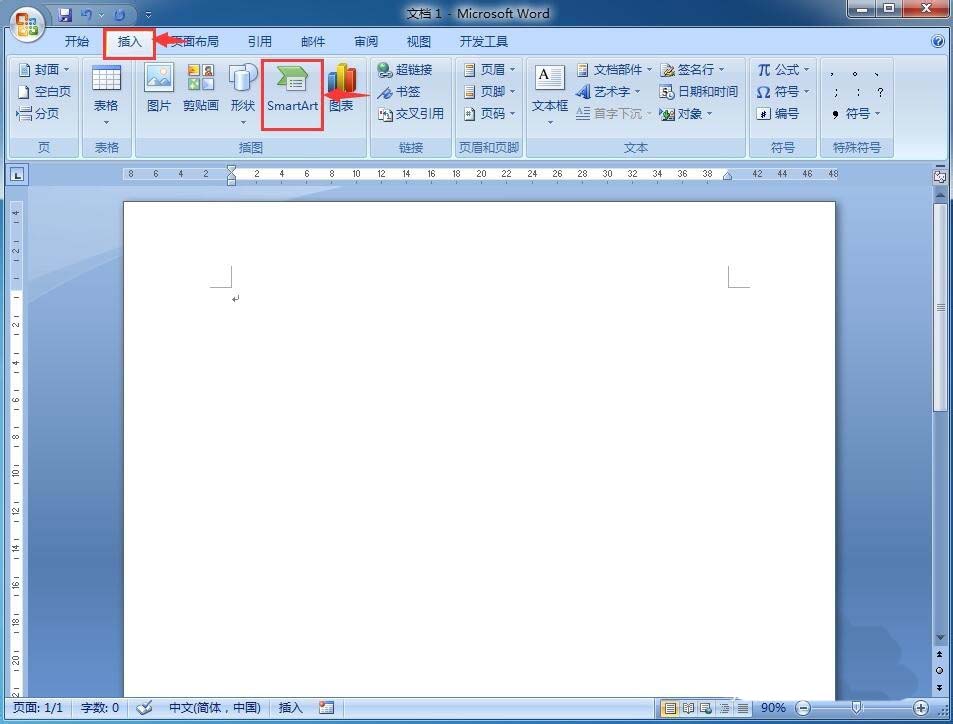Open zoom dialog via 90%
The height and width of the screenshot is (724, 953).
pos(772,708)
